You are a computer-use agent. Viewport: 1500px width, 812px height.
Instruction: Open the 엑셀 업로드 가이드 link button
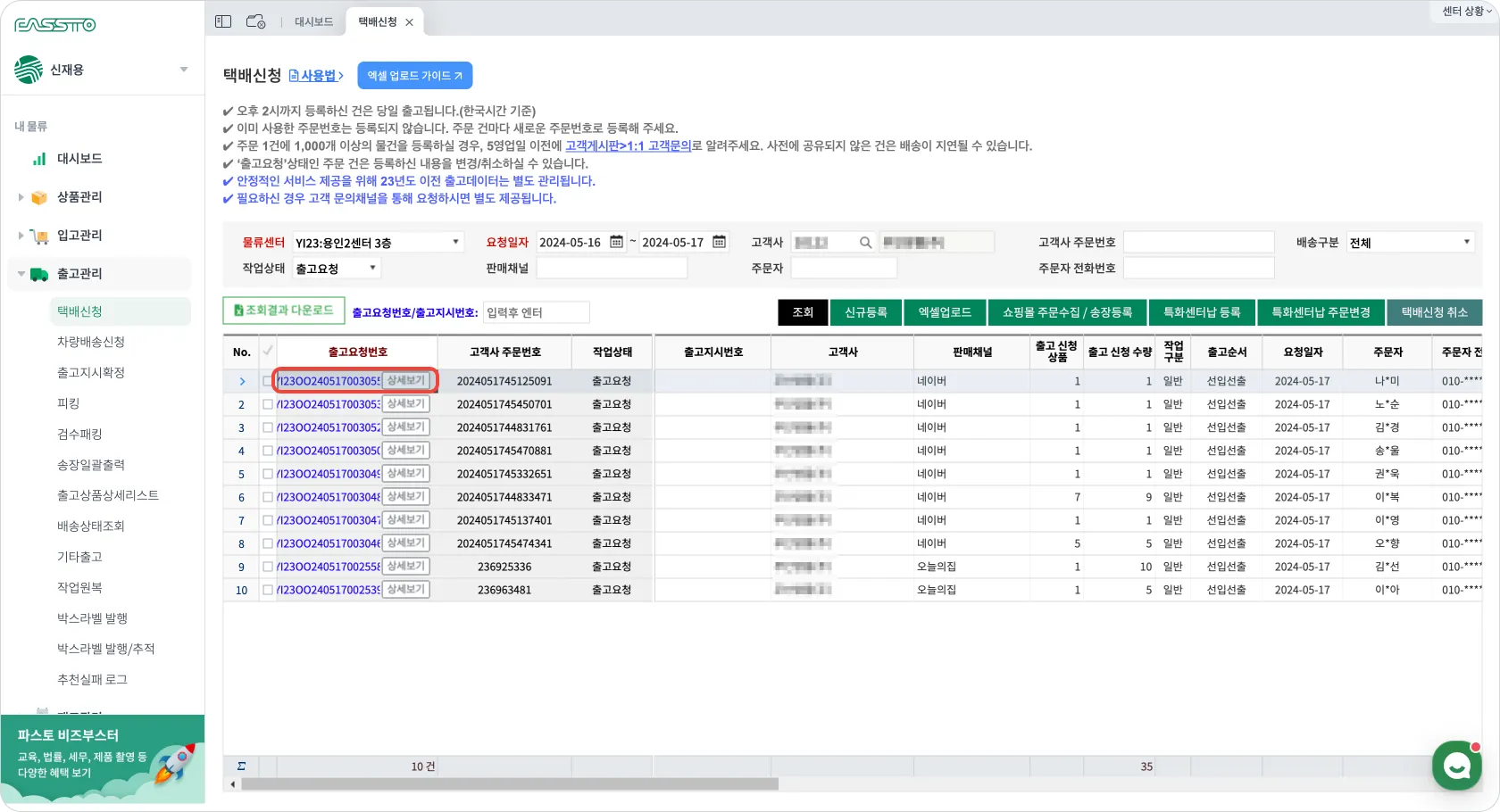pyautogui.click(x=415, y=76)
